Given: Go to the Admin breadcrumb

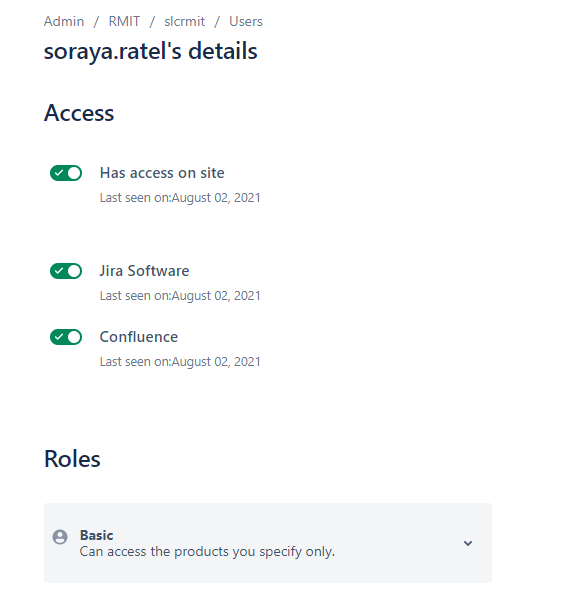Looking at the screenshot, I should 64,21.
